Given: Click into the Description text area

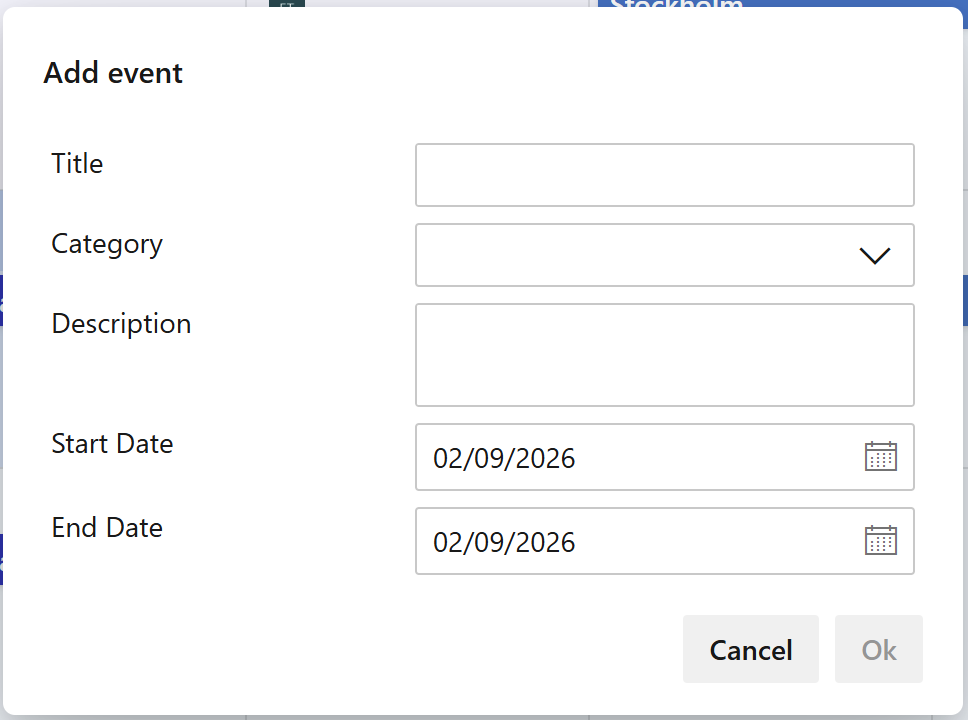Looking at the screenshot, I should (664, 355).
